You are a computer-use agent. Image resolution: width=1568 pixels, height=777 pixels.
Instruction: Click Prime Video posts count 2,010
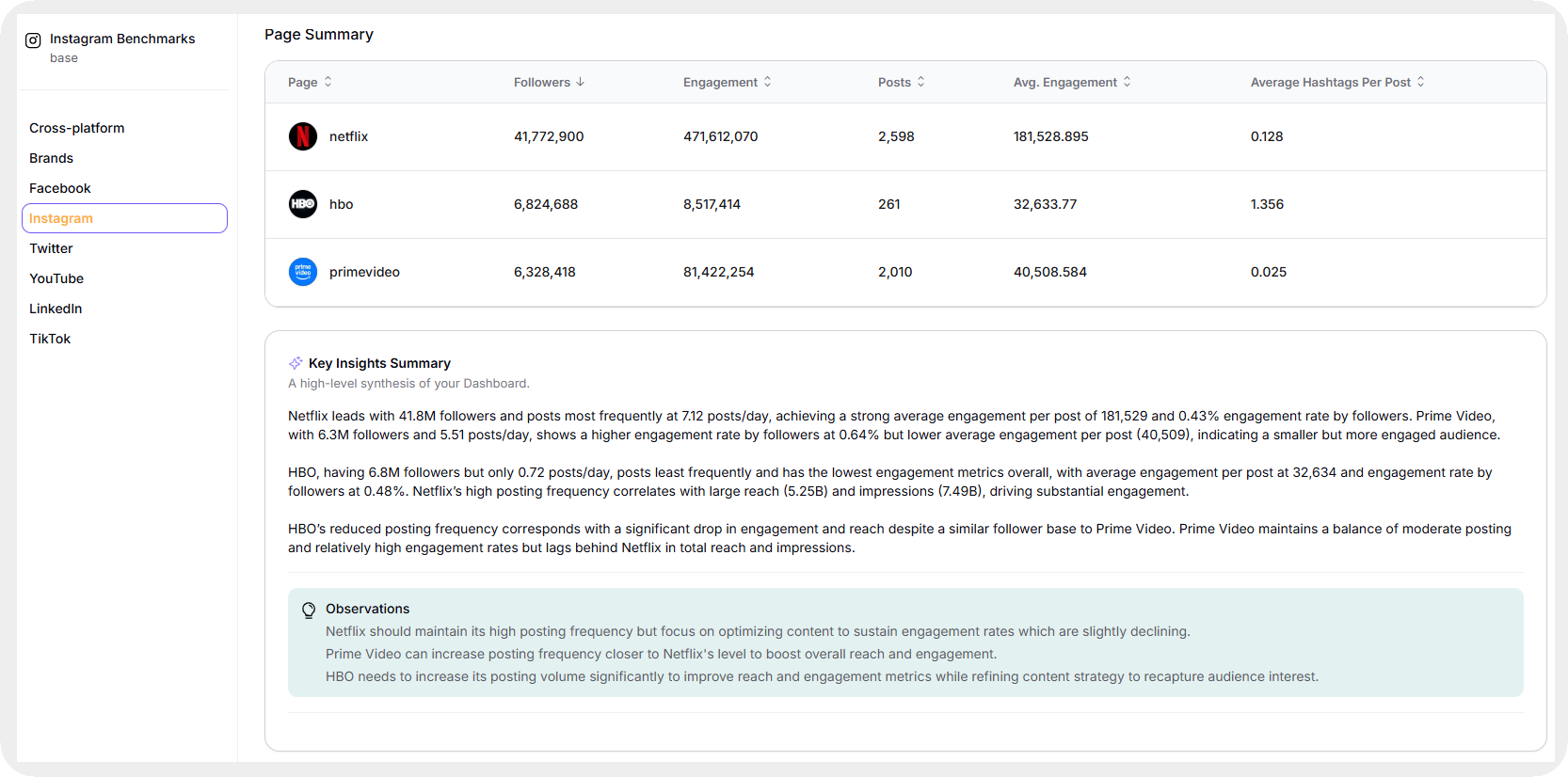point(895,272)
